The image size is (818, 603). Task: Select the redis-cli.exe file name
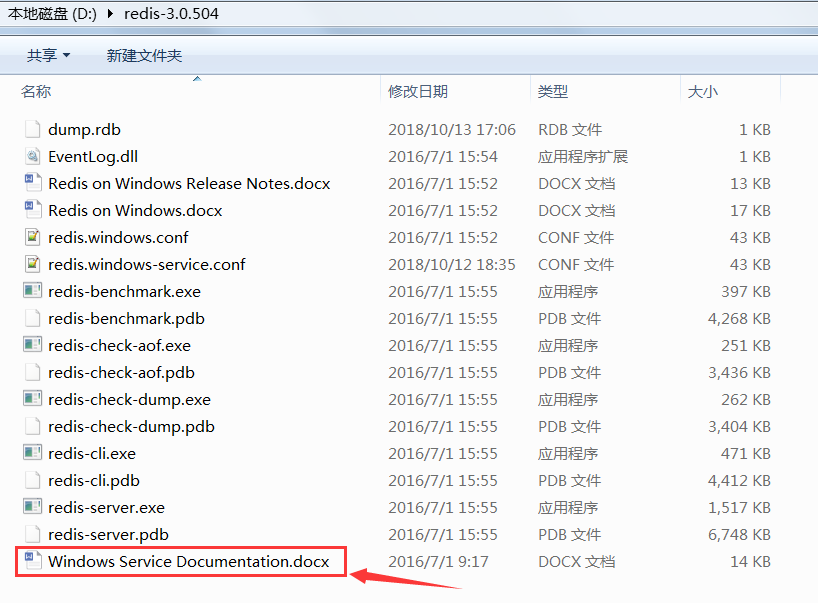(92, 454)
